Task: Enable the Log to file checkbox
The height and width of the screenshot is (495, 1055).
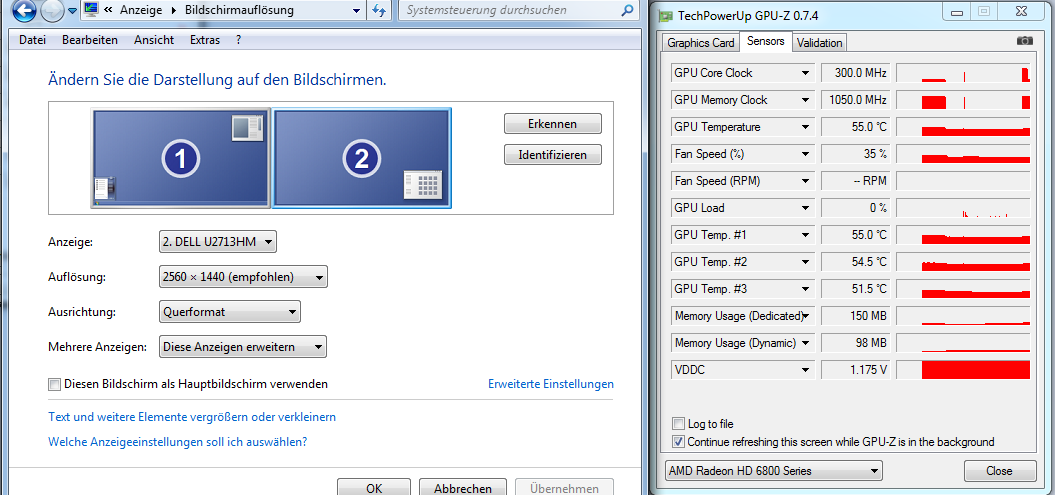Action: tap(679, 424)
